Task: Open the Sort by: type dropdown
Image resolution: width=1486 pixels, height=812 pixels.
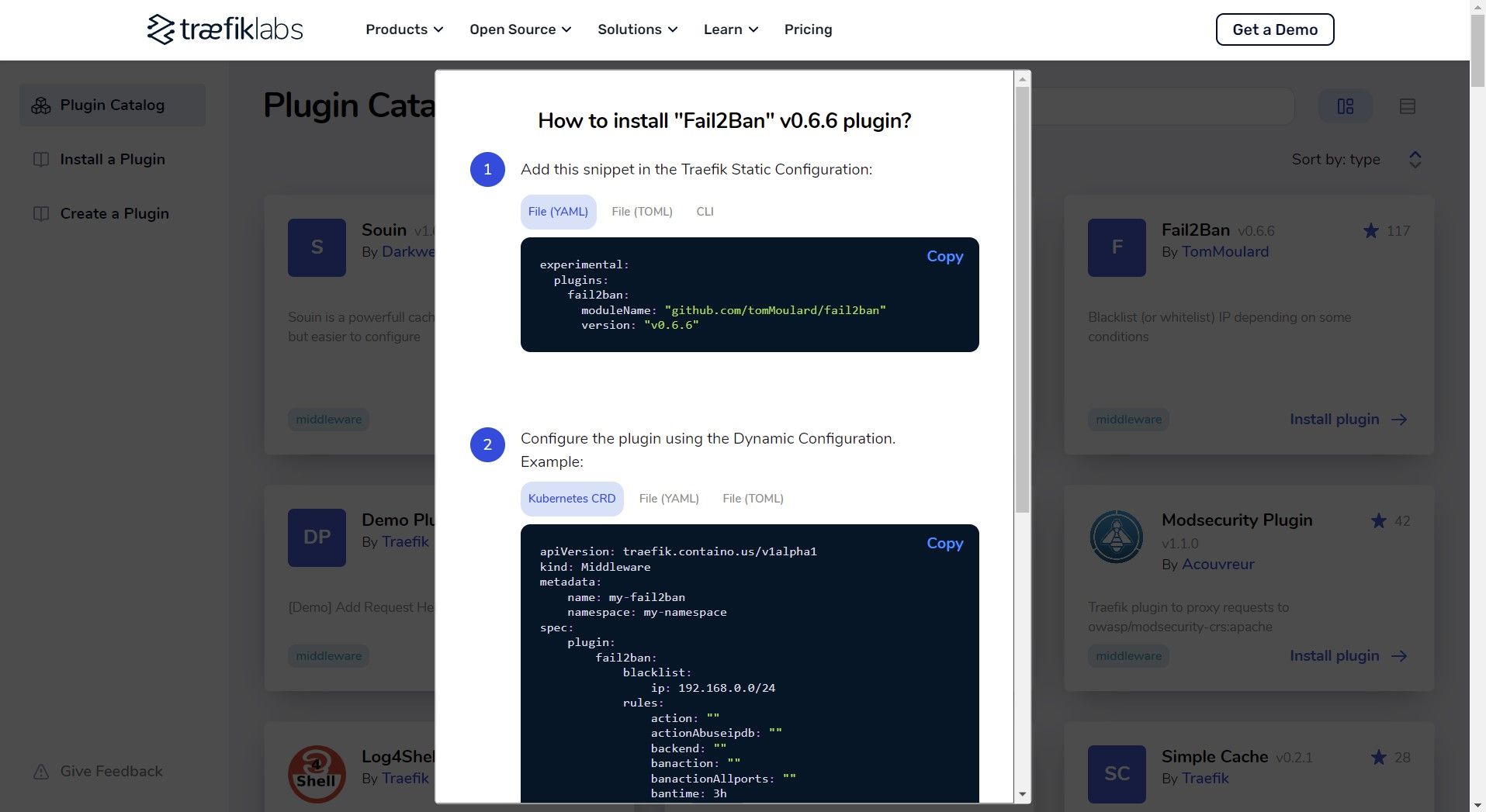Action: [1356, 160]
